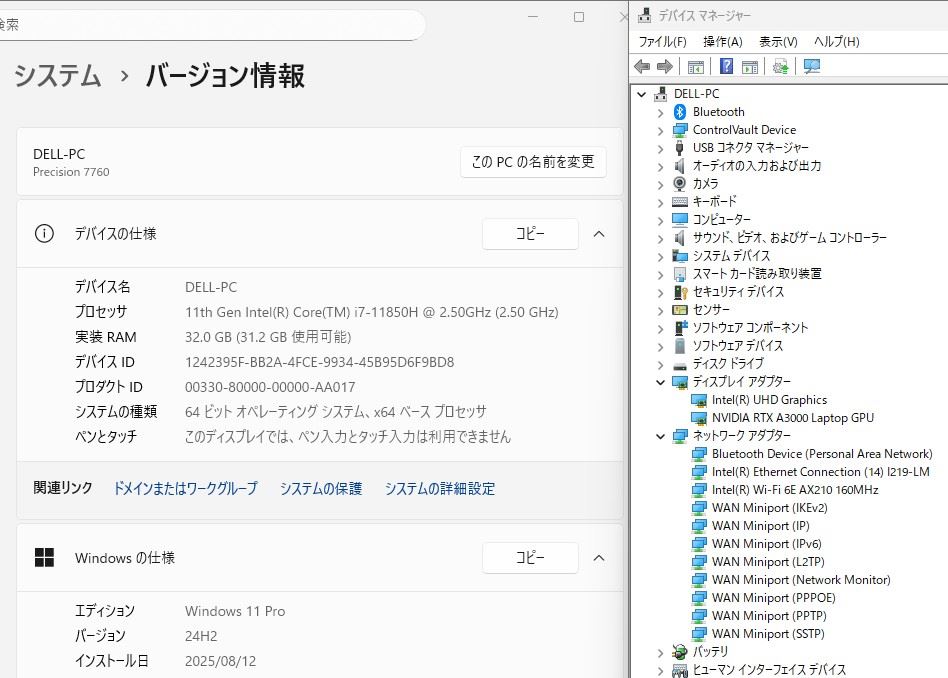Click the gear with green arrow toolbar icon
The image size is (948, 678).
[x=781, y=67]
